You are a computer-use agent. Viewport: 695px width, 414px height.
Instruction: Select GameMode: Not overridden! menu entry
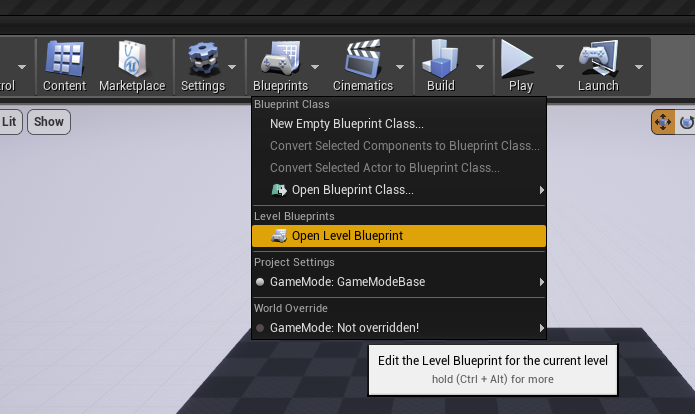pyautogui.click(x=399, y=328)
